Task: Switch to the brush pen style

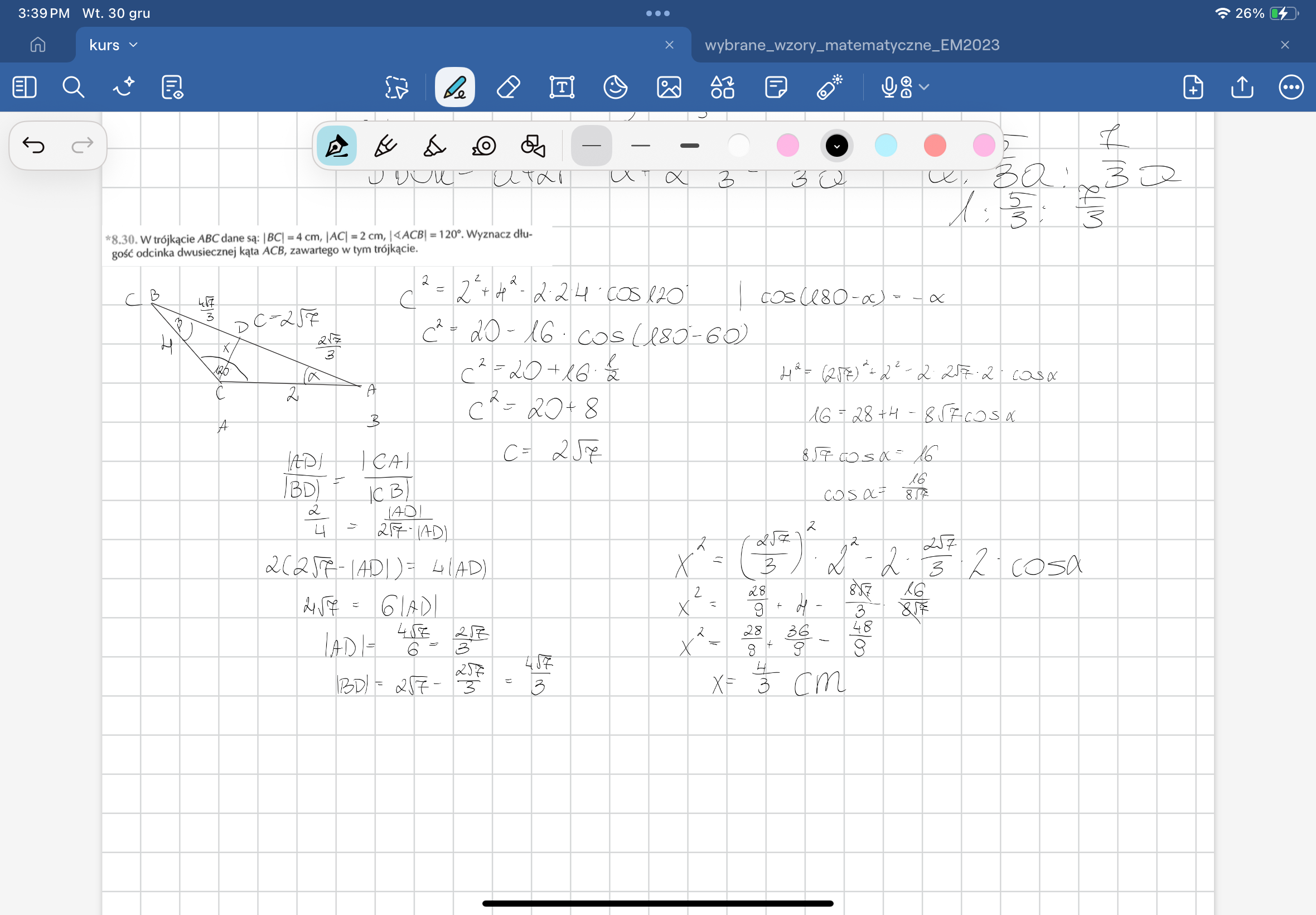Action: [434, 146]
